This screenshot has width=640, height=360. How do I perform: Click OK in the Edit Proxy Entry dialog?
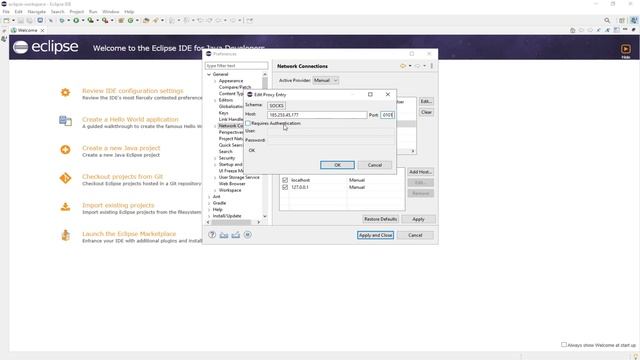click(x=337, y=165)
